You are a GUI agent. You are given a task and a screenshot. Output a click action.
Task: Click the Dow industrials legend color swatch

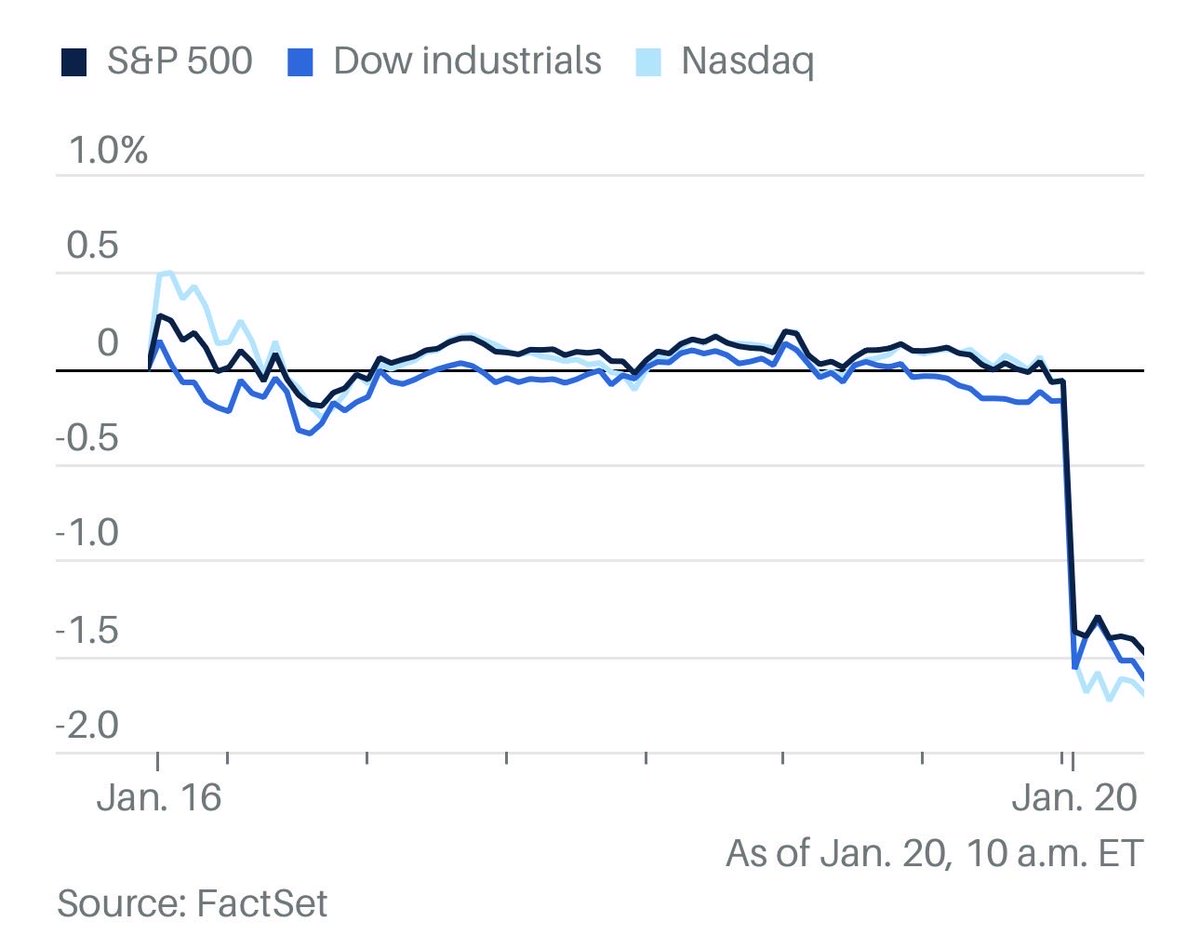coord(307,63)
